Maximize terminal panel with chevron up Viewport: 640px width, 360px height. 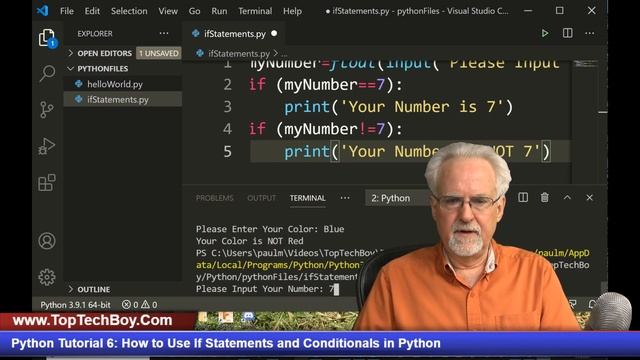pyautogui.click(x=567, y=198)
